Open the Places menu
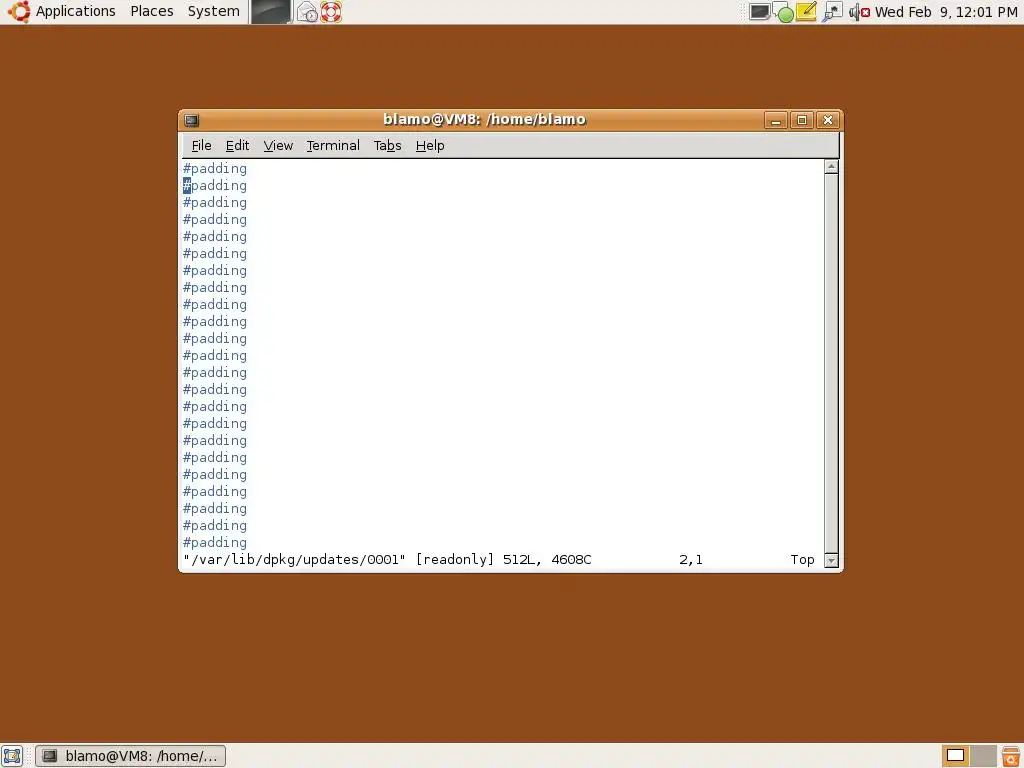This screenshot has width=1024, height=768. [152, 11]
